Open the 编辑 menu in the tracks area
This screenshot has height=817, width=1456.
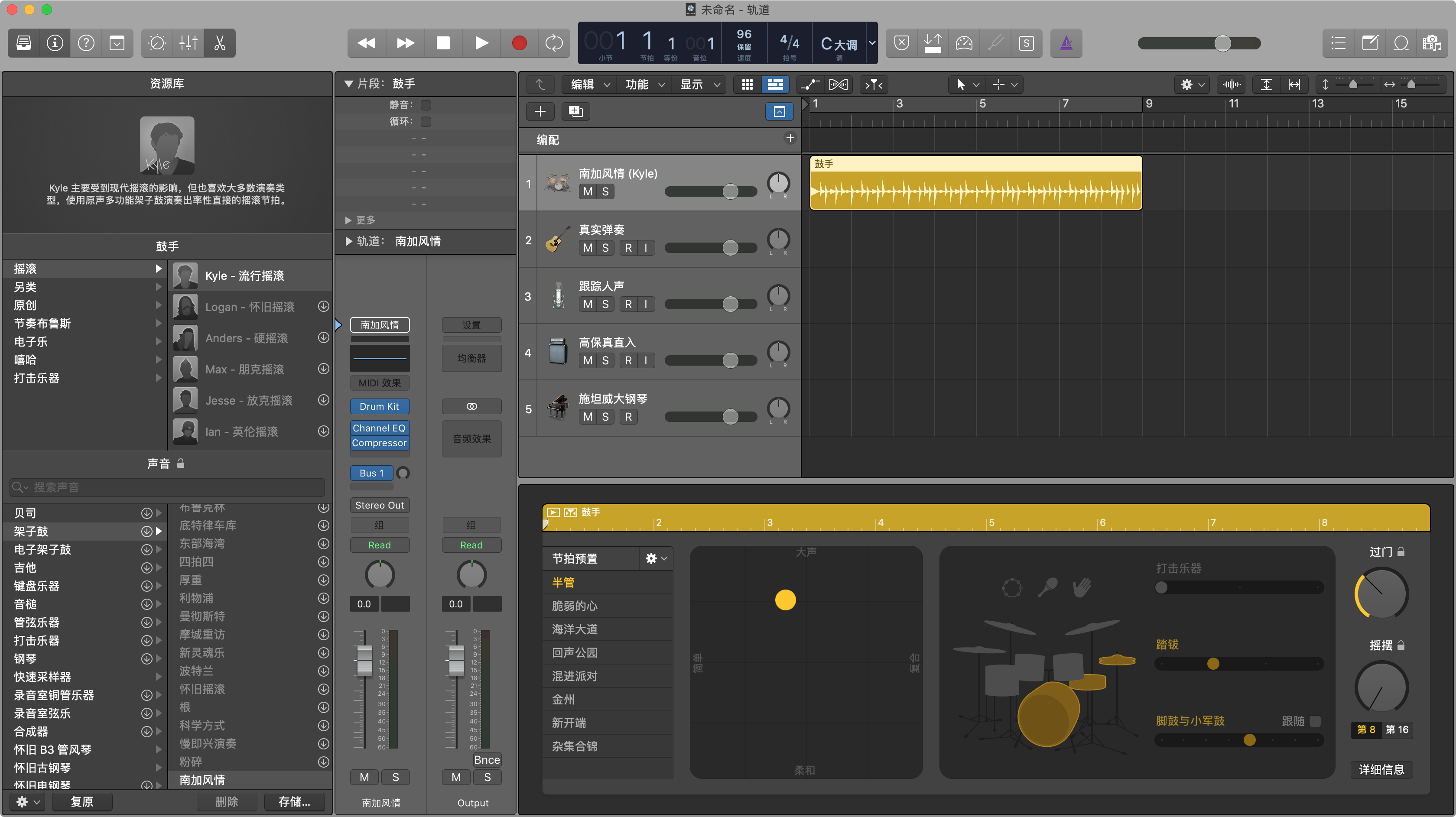(x=589, y=84)
